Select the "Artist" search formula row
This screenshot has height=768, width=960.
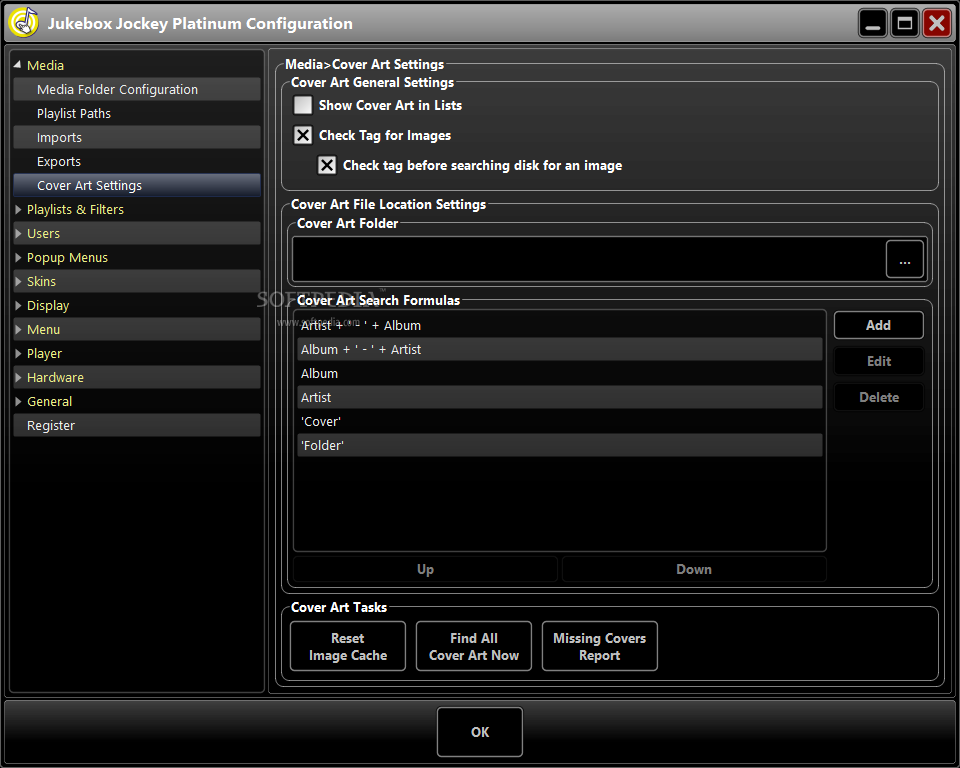(560, 397)
